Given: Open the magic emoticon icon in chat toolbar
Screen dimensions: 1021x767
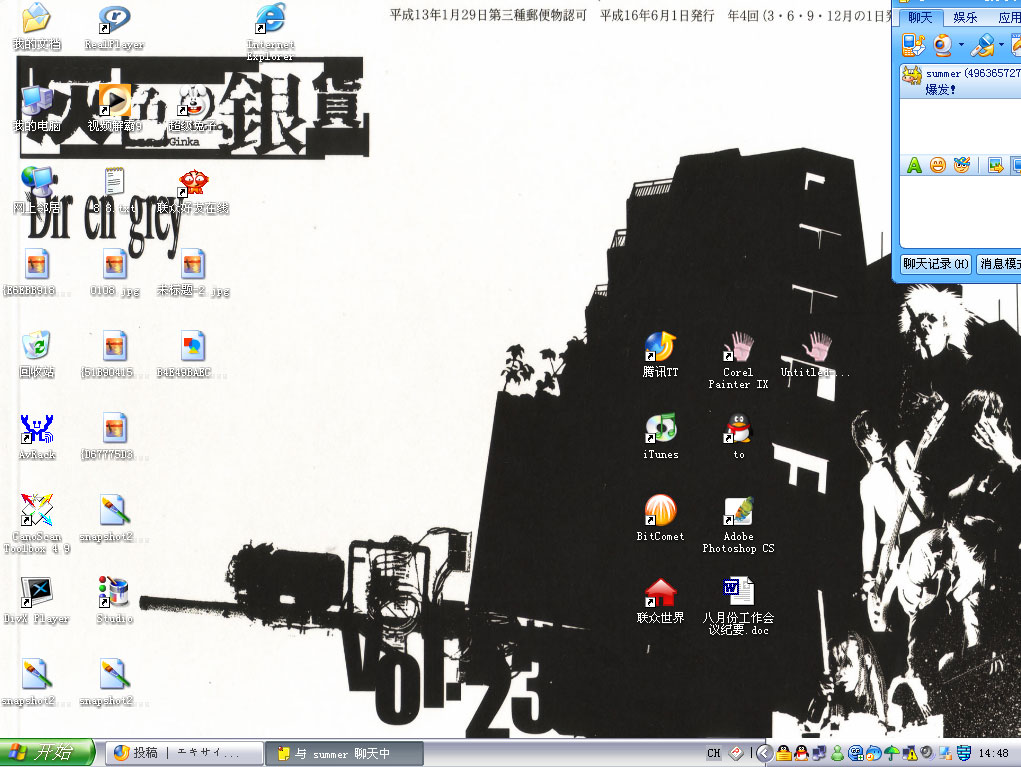Looking at the screenshot, I should [x=962, y=165].
